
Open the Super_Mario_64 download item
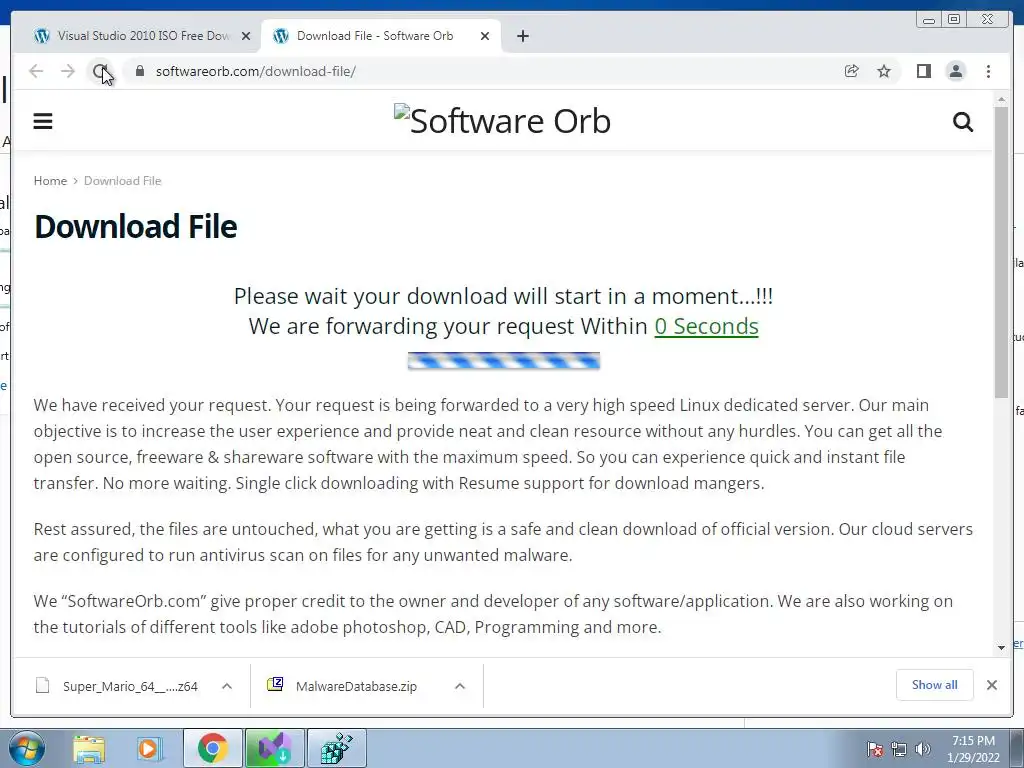116,686
